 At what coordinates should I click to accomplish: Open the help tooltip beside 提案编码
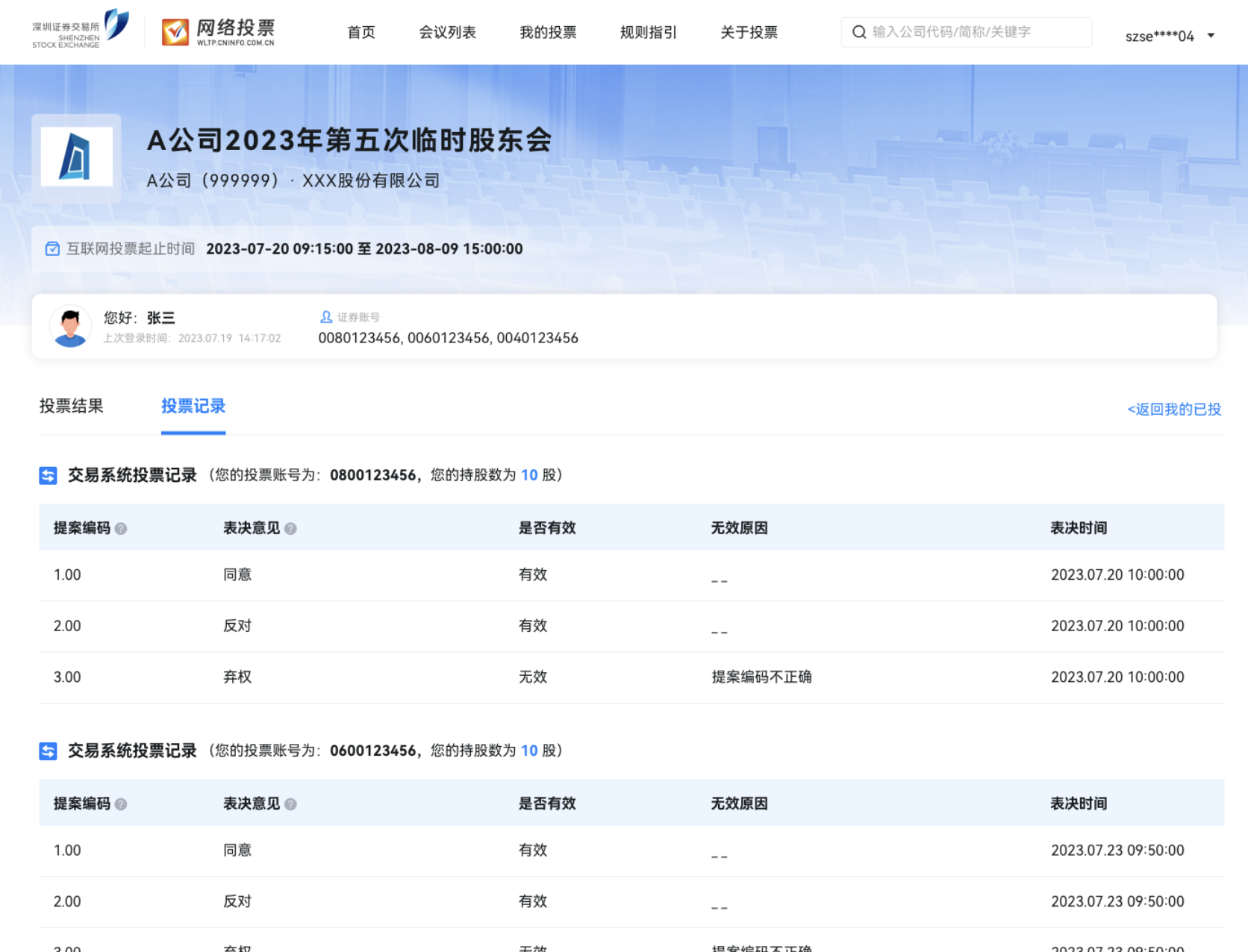(122, 528)
